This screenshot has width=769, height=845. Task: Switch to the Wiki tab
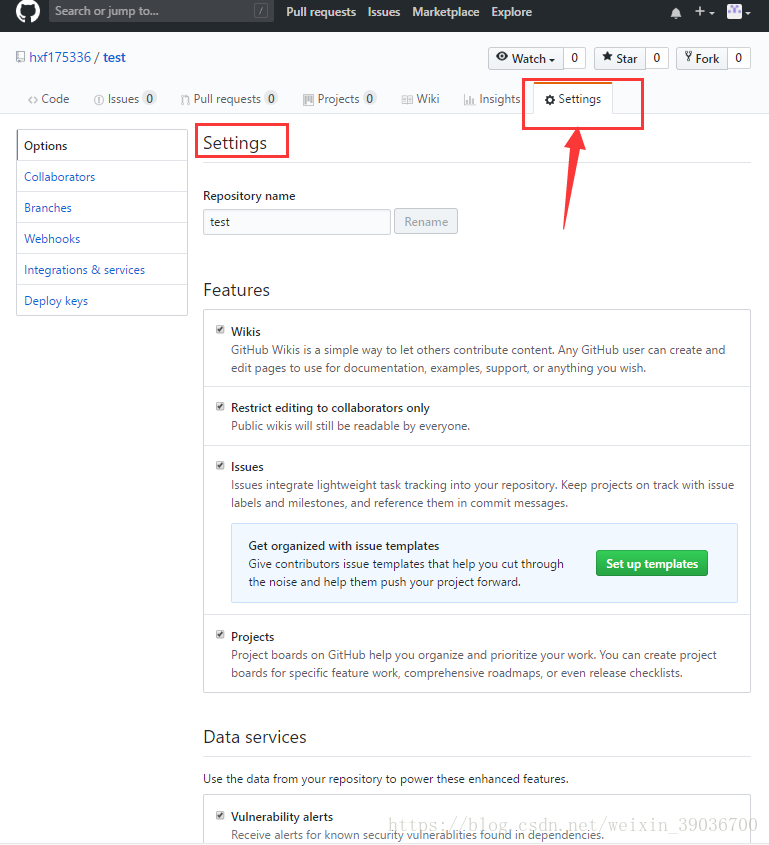click(x=420, y=99)
